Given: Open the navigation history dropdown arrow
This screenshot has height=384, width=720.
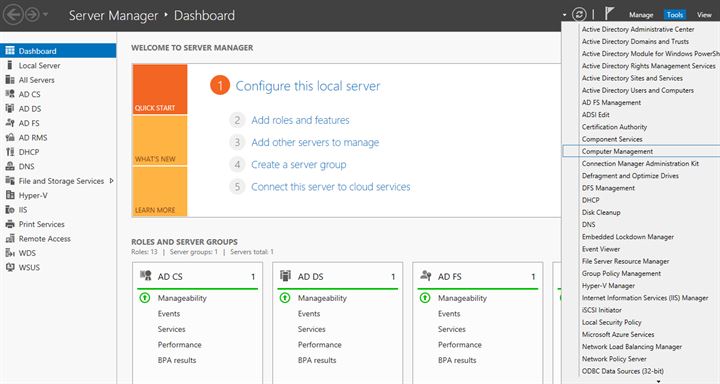Looking at the screenshot, I should coord(45,15).
